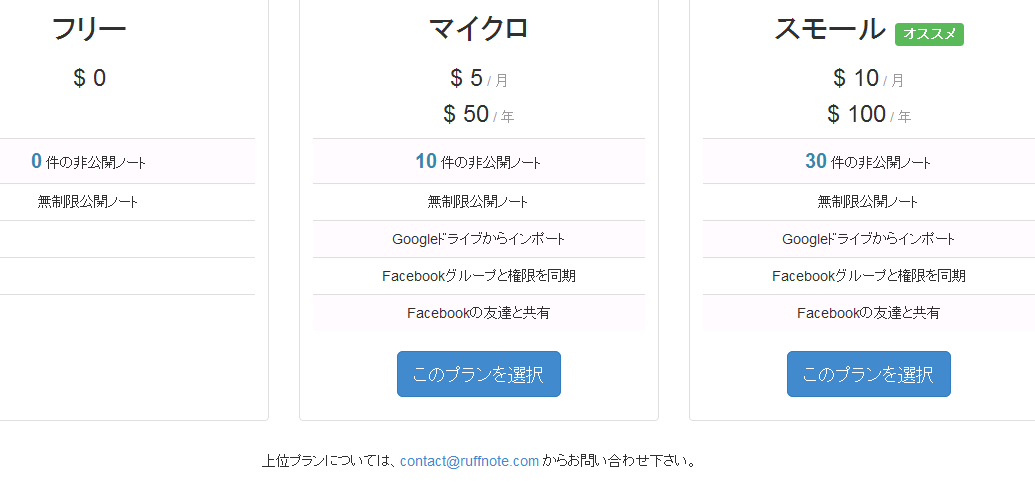Click Facebookの友達と共有 in the マイクロ plan
1035x495 pixels.
click(478, 313)
